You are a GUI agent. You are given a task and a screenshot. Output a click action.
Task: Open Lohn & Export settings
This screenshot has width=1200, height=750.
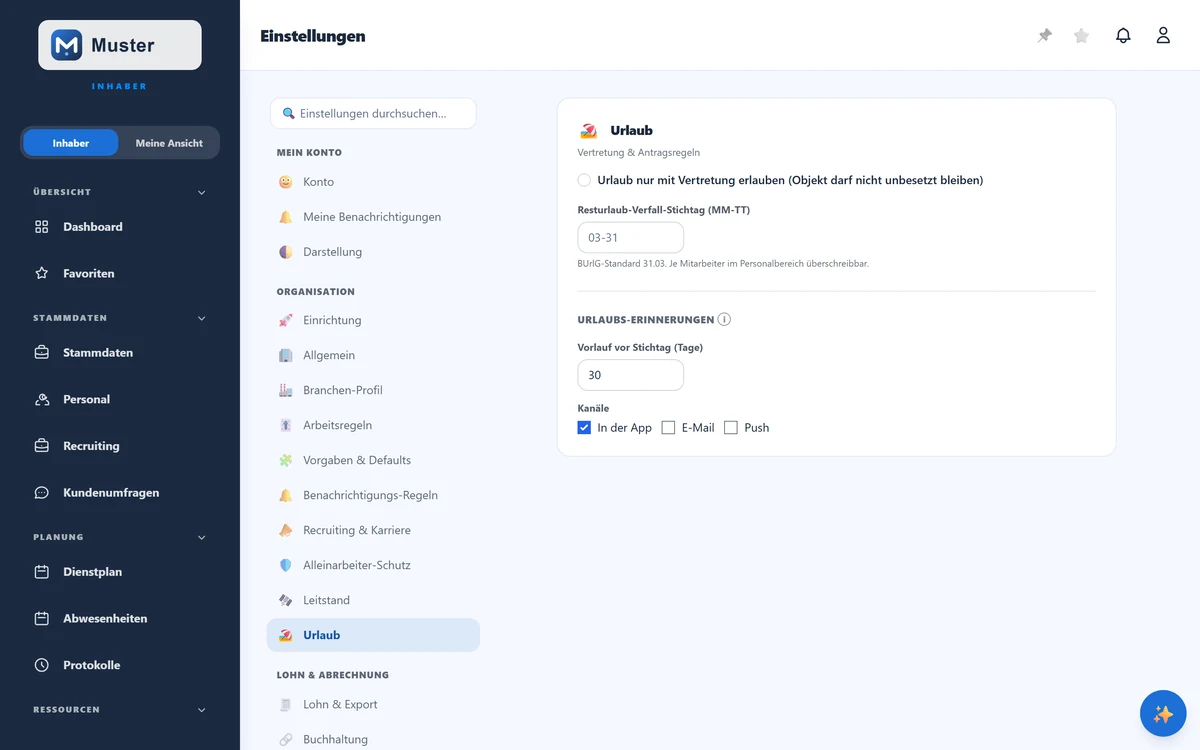(x=373, y=704)
